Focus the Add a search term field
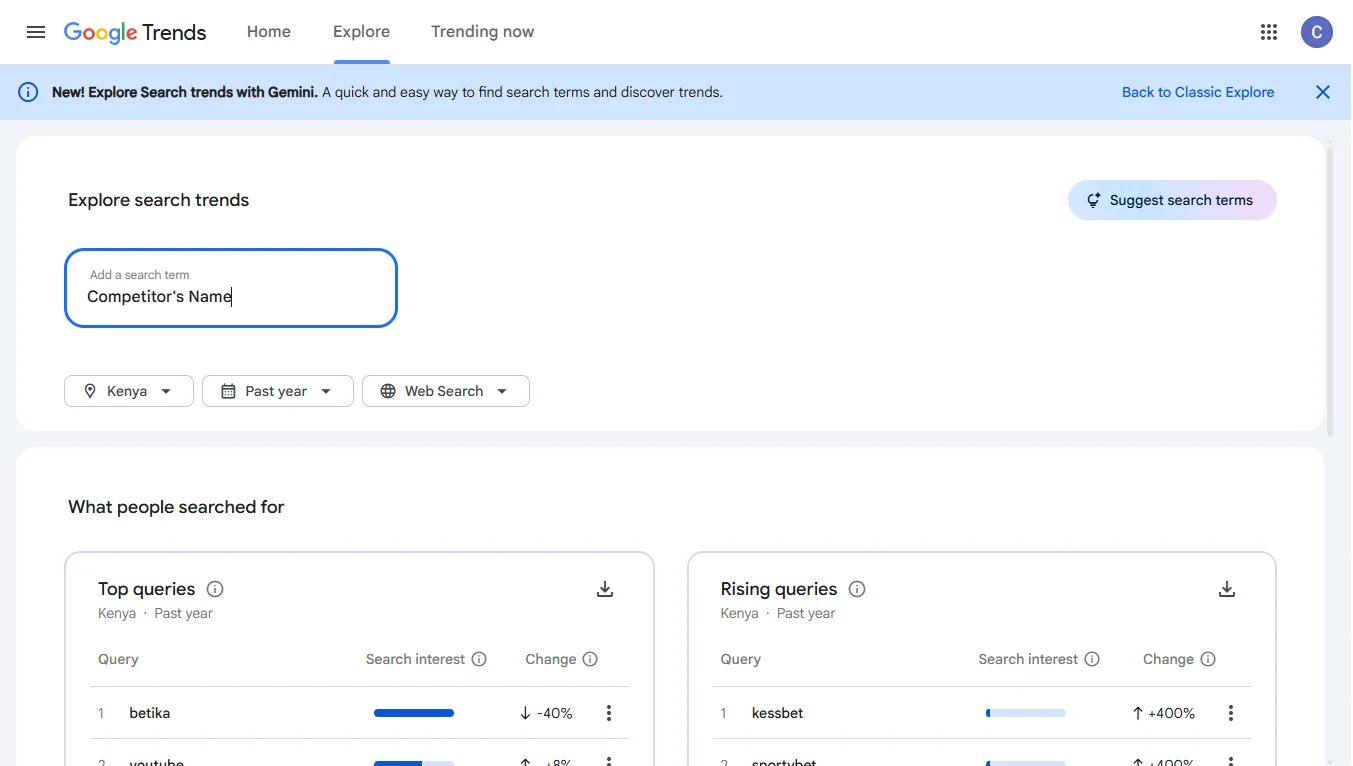Screen dimensions: 1353x766 coord(231,288)
